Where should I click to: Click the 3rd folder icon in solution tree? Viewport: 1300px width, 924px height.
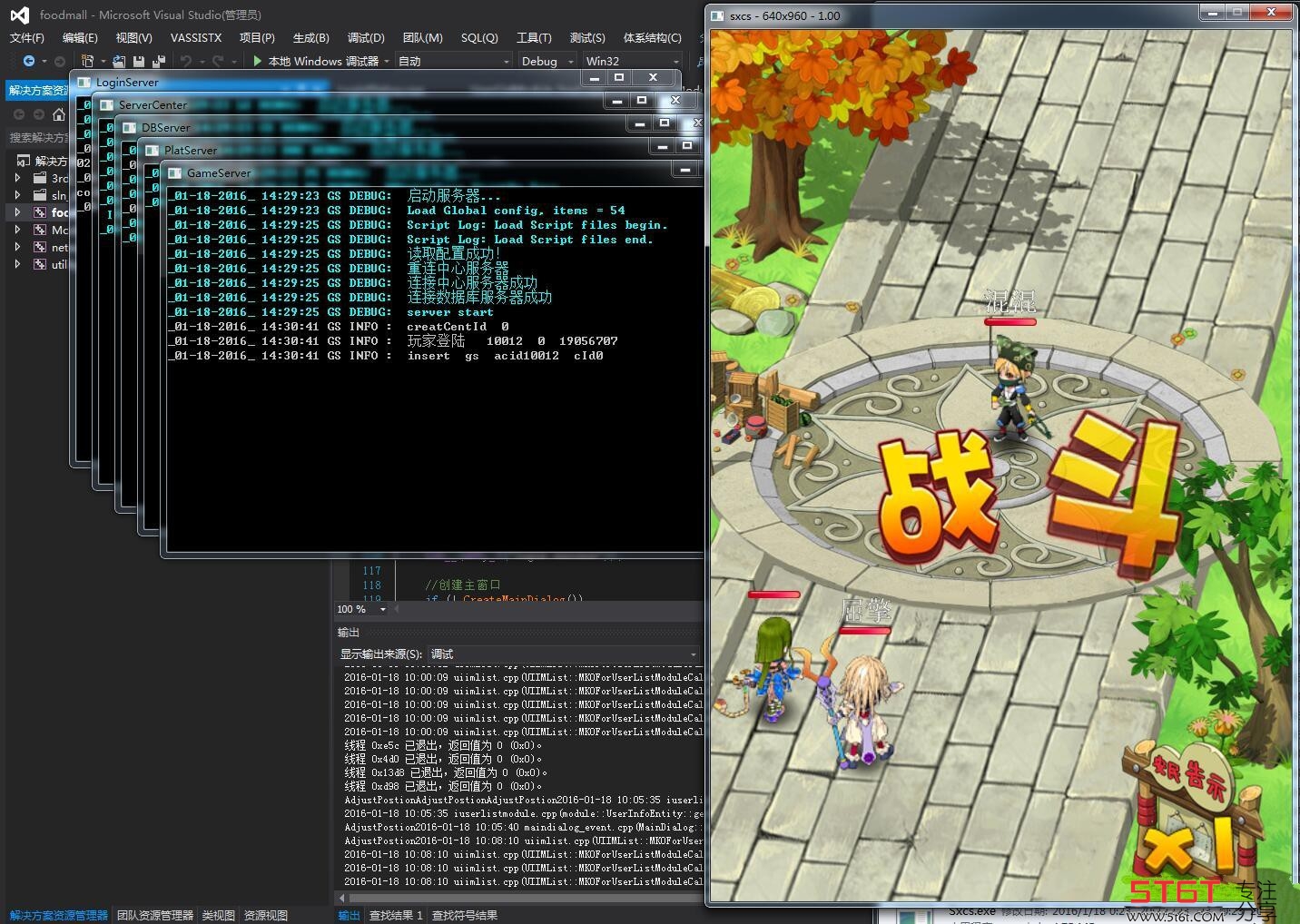coord(40,178)
